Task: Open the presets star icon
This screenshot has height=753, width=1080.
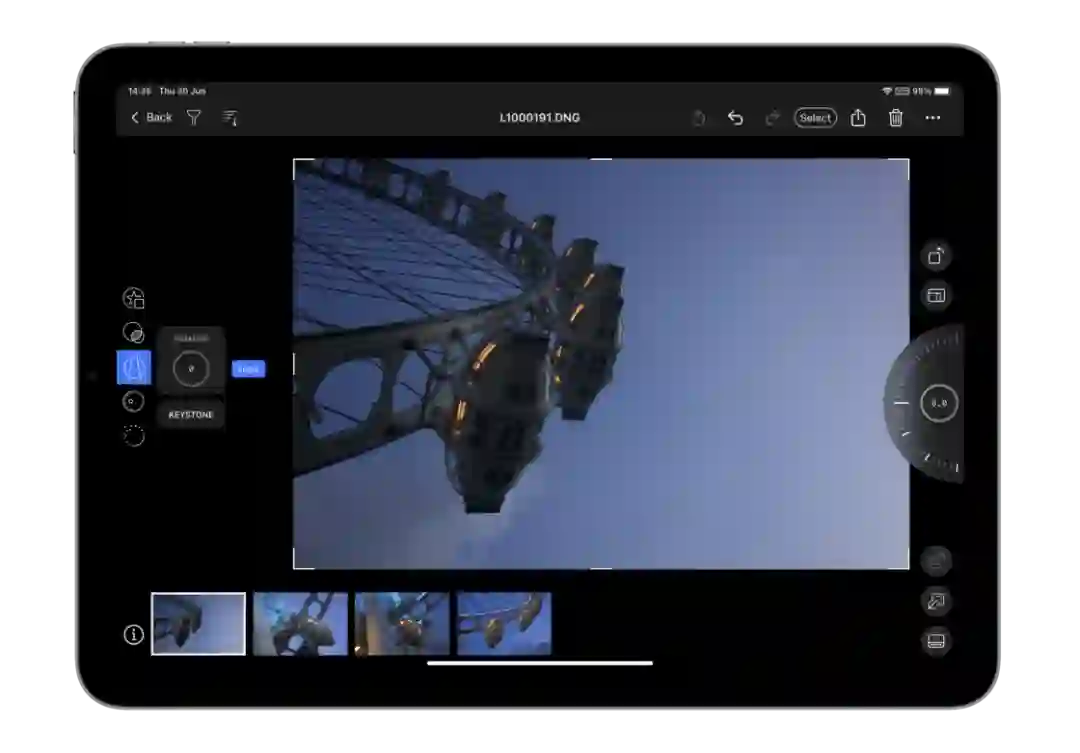Action: (x=134, y=298)
